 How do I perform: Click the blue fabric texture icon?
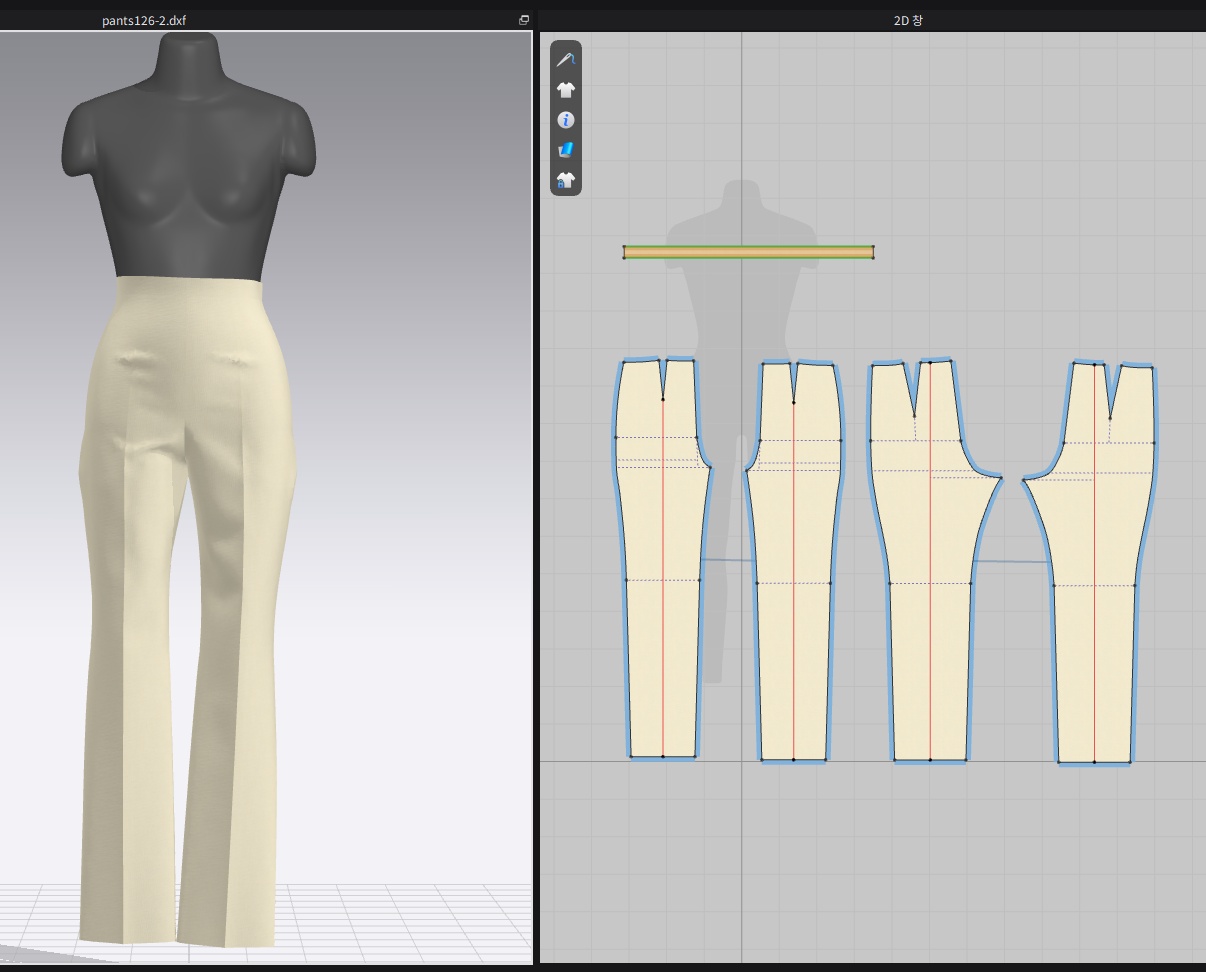click(x=566, y=150)
